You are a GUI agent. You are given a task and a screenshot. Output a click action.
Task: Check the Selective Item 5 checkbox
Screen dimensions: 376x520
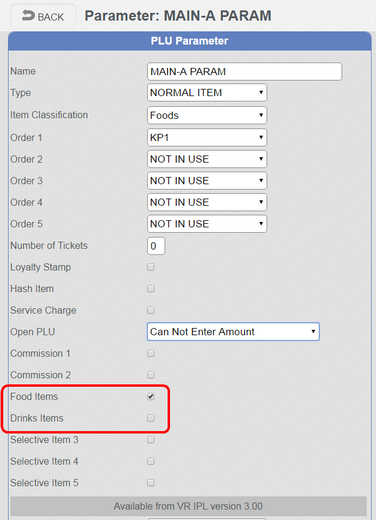(151, 483)
